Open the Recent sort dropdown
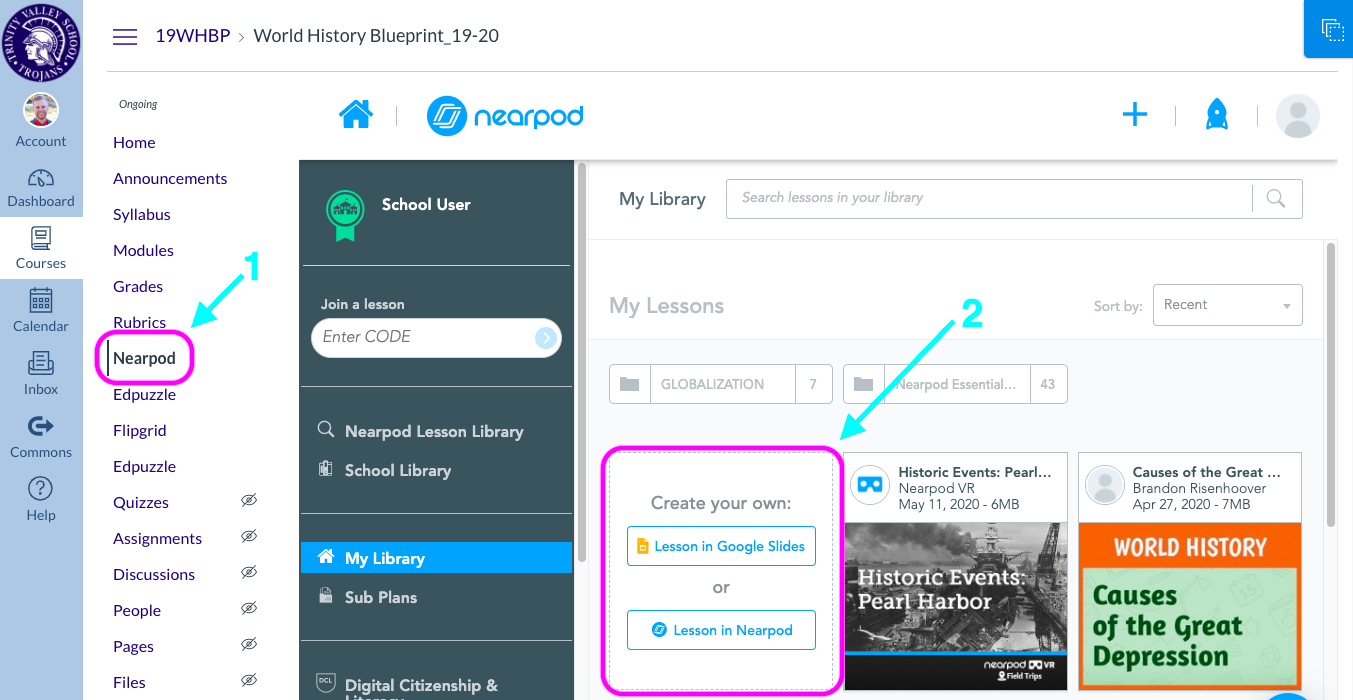 coord(1227,304)
